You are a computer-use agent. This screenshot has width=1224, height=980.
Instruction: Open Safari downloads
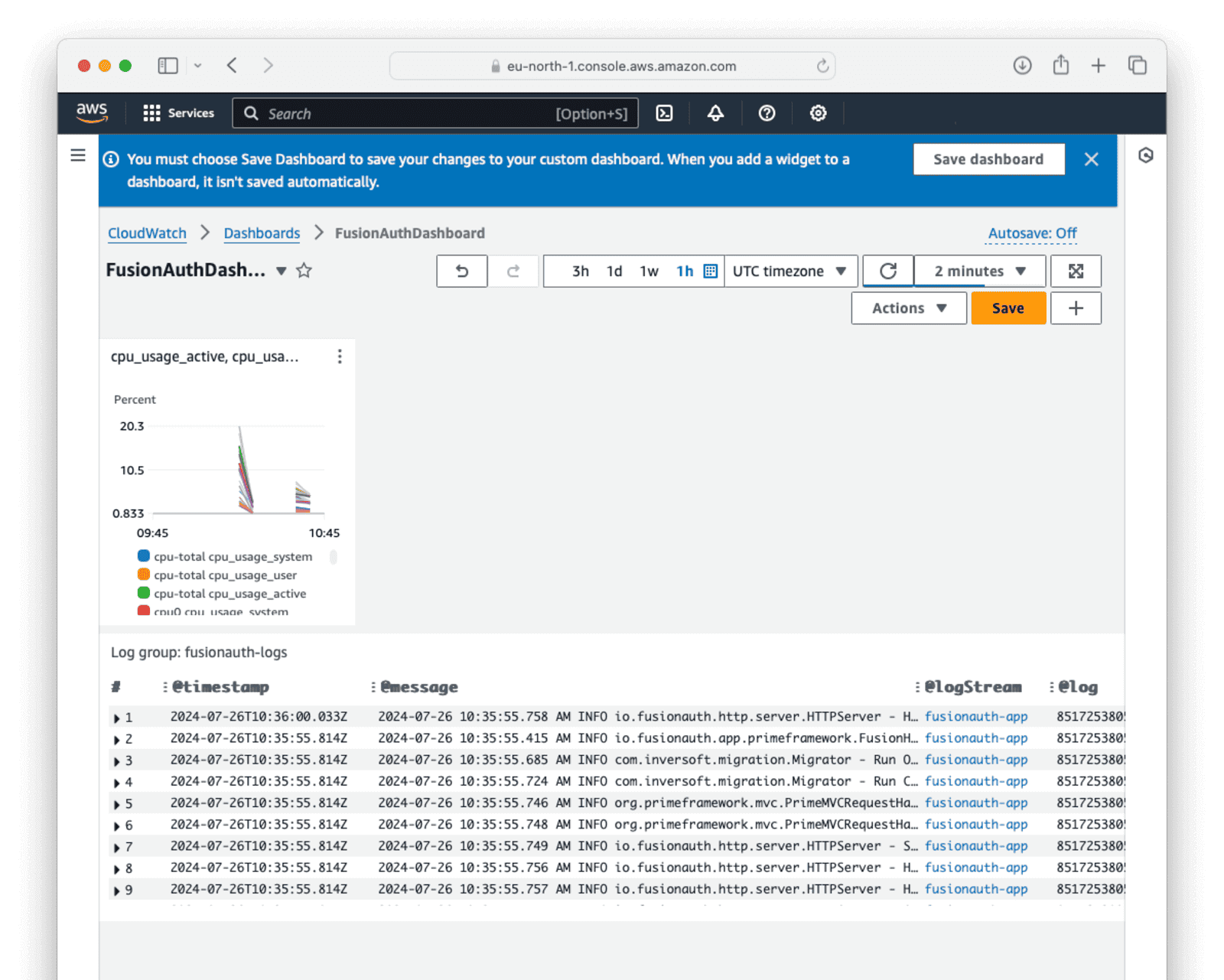point(1022,66)
